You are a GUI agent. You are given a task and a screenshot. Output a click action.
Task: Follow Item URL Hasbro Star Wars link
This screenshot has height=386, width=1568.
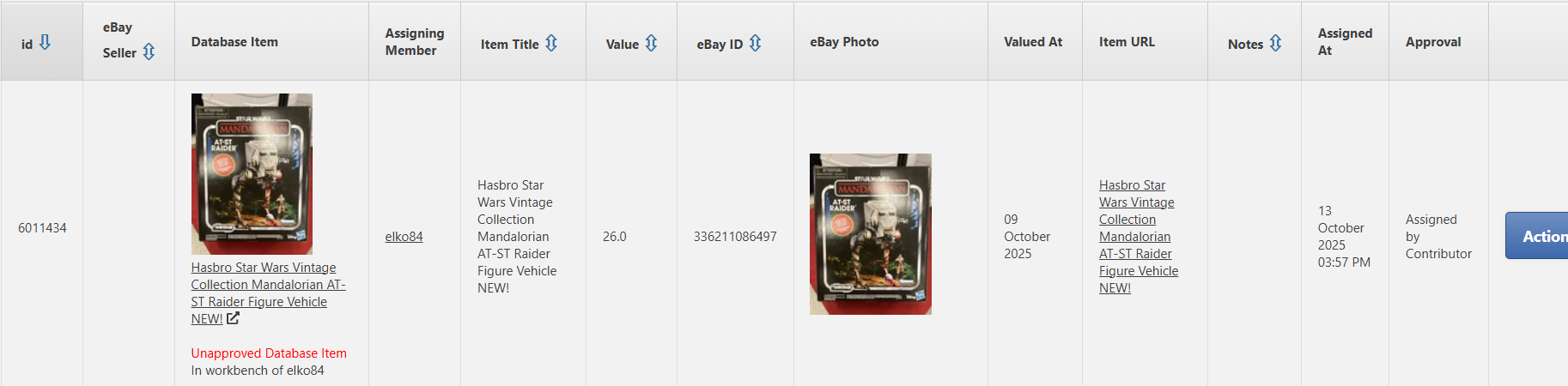[1139, 237]
